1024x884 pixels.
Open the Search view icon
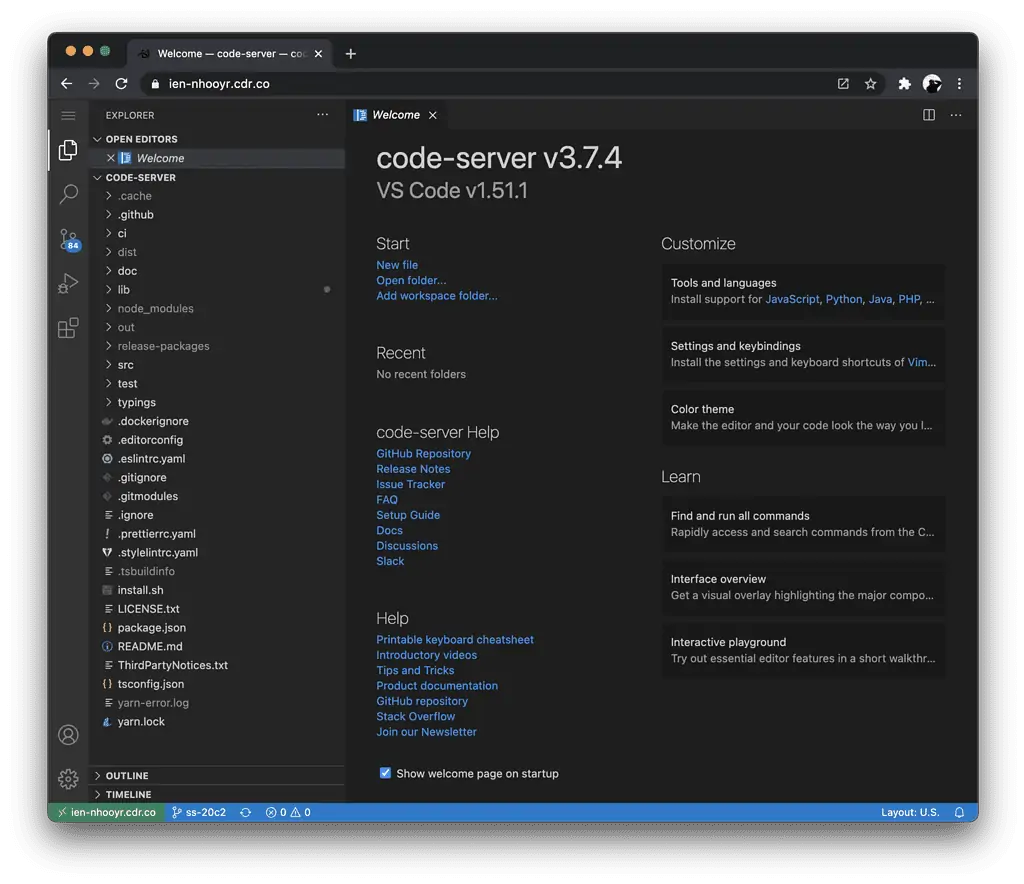68,194
